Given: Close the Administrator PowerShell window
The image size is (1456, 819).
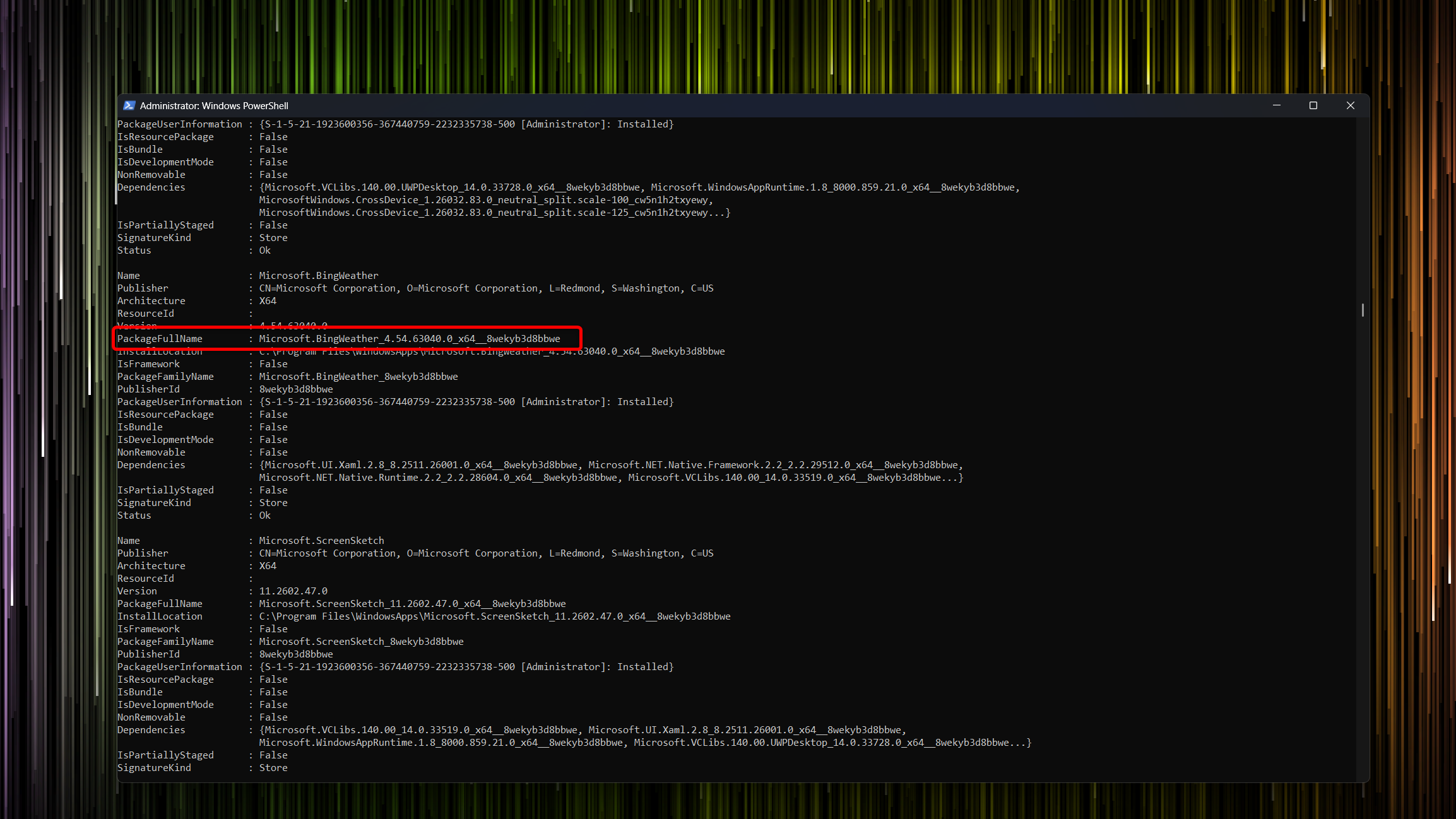Looking at the screenshot, I should click(x=1351, y=105).
